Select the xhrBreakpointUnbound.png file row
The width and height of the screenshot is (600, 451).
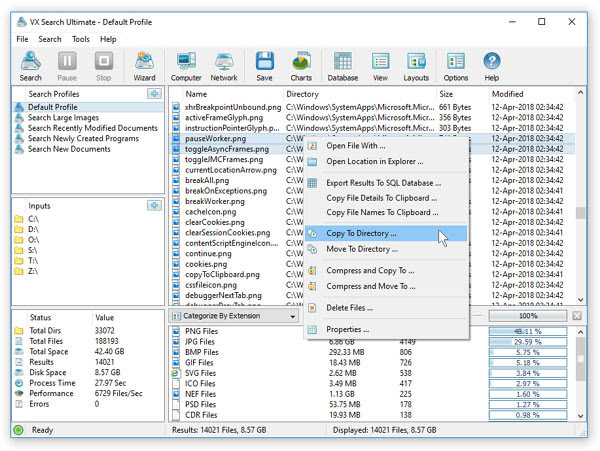372,107
